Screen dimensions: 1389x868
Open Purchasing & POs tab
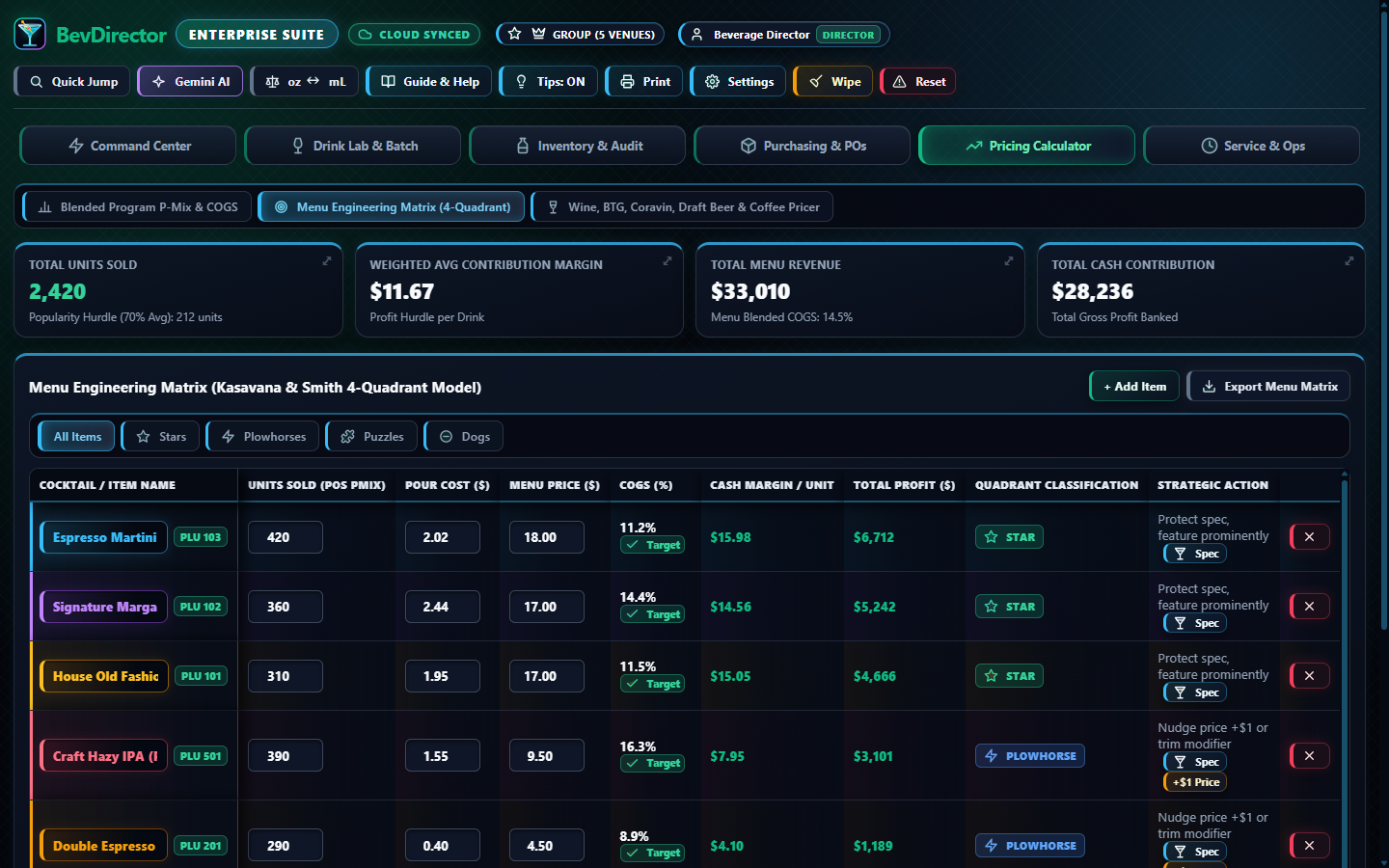803,146
